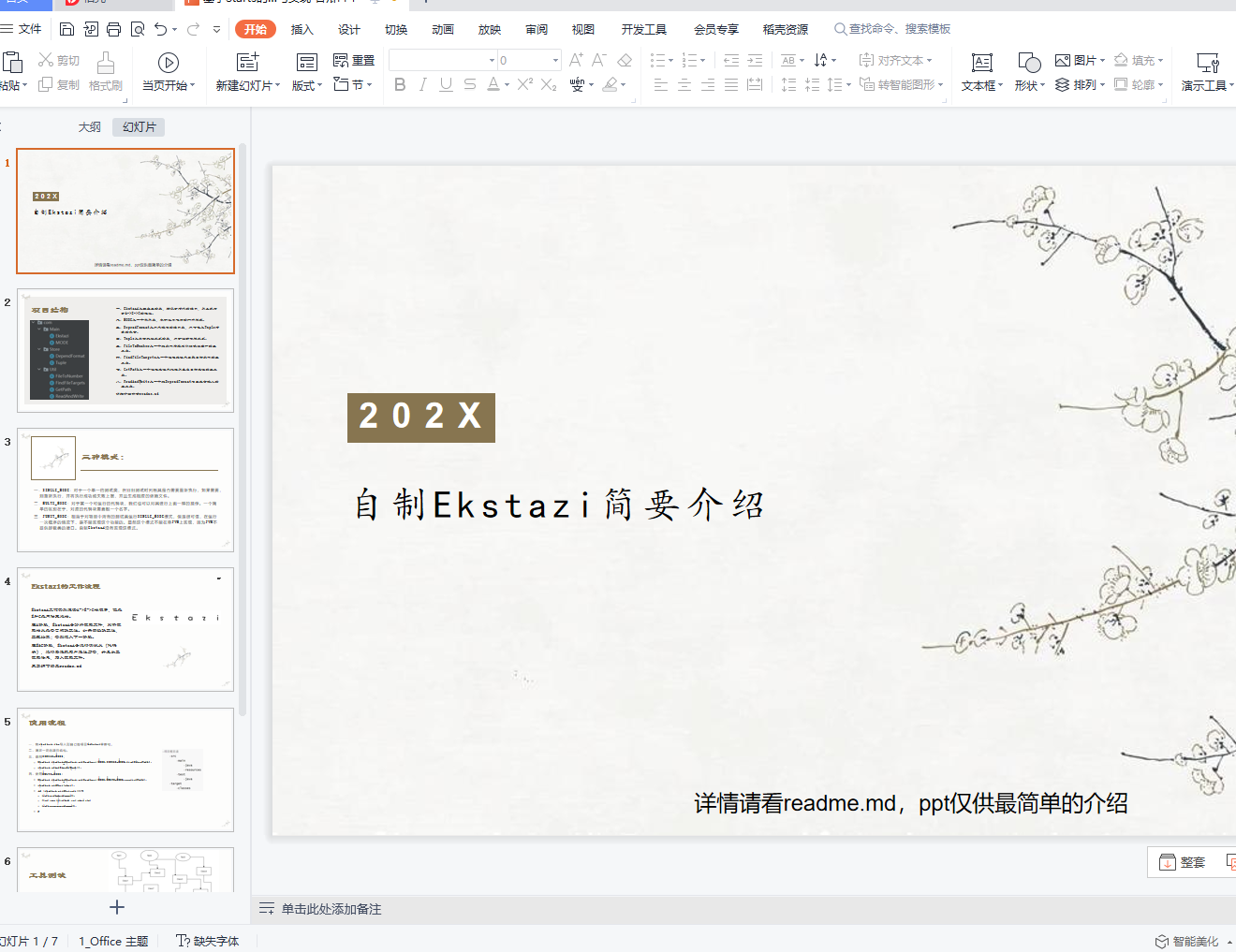Toggle center text alignment
1236x952 pixels.
tap(684, 84)
